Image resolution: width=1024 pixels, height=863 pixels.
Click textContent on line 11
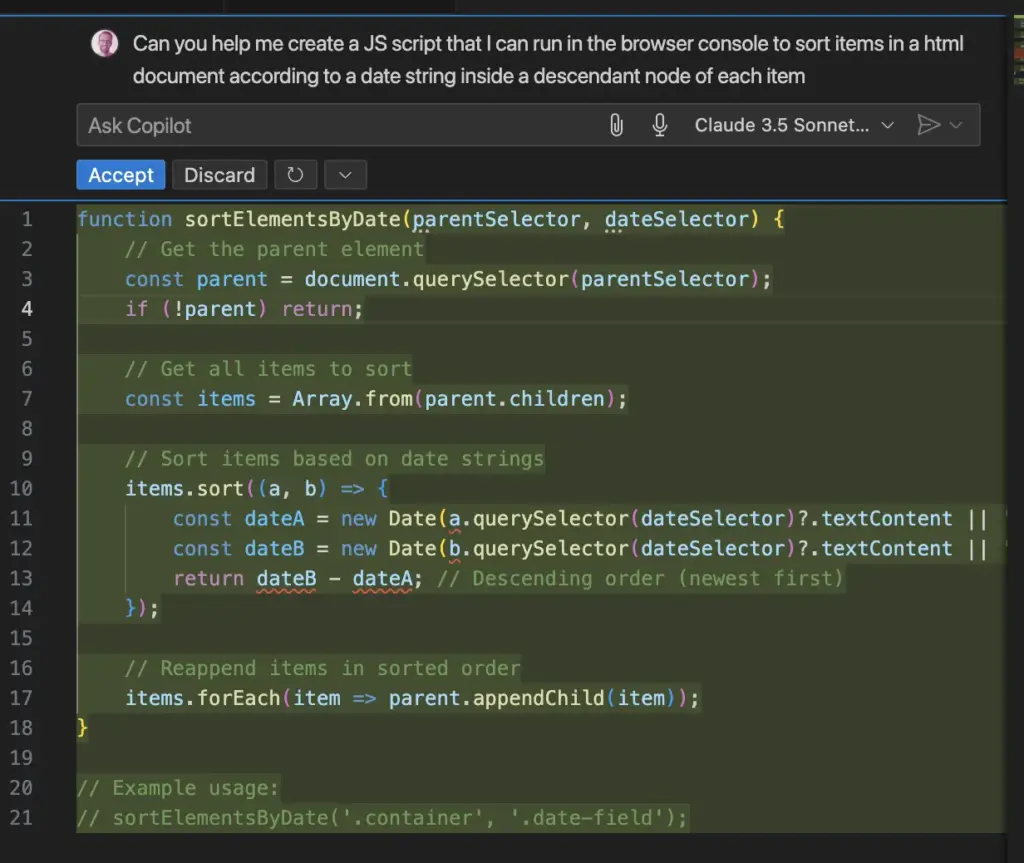(x=887, y=518)
